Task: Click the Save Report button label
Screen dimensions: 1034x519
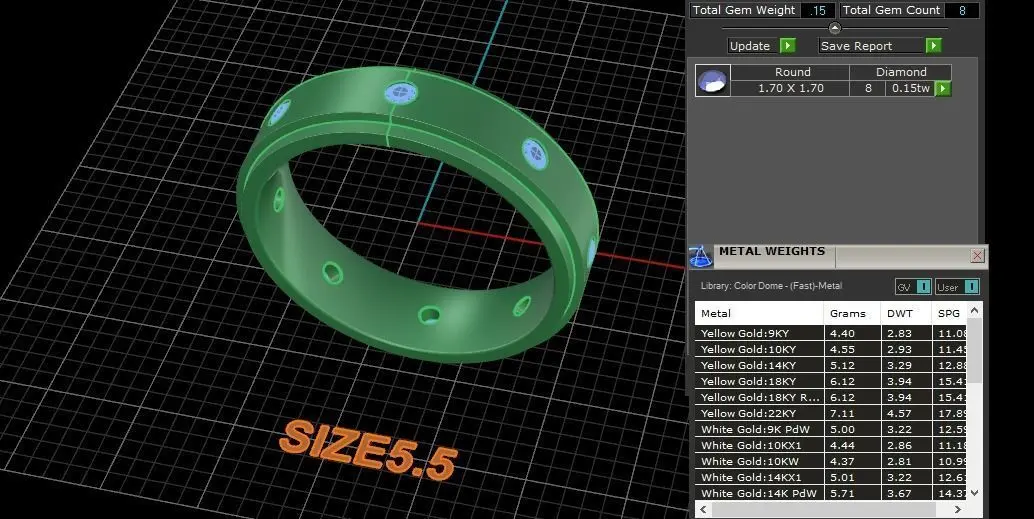Action: click(x=872, y=46)
